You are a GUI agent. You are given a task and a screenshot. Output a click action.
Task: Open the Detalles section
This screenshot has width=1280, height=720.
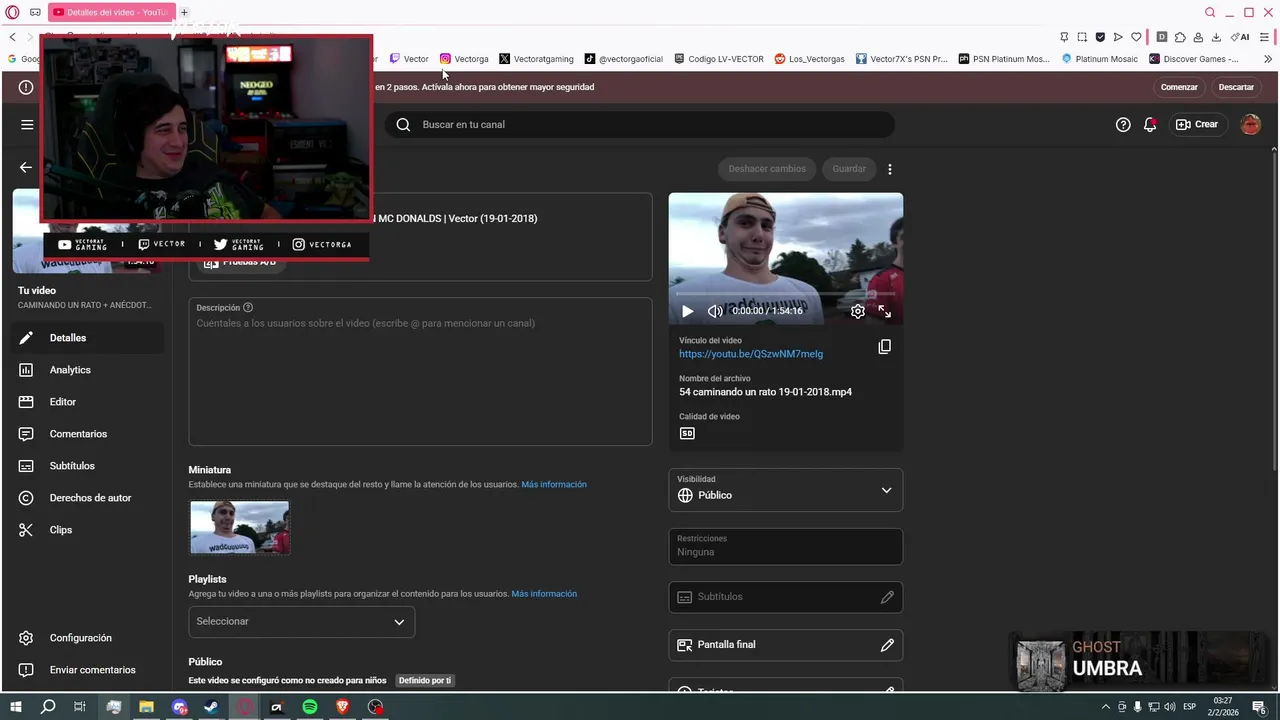point(88,338)
